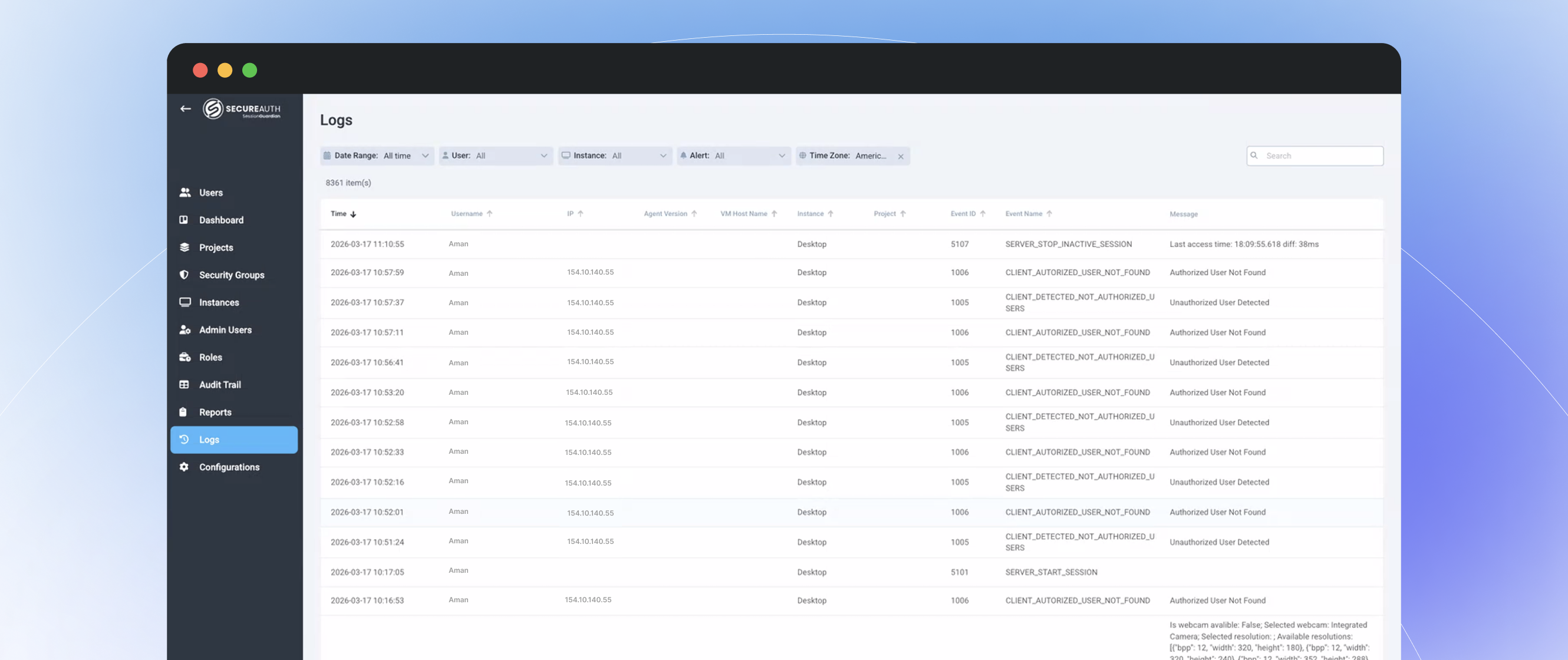Viewport: 1568px width, 660px height.
Task: Open the Audit Trail grid icon
Action: [x=185, y=384]
